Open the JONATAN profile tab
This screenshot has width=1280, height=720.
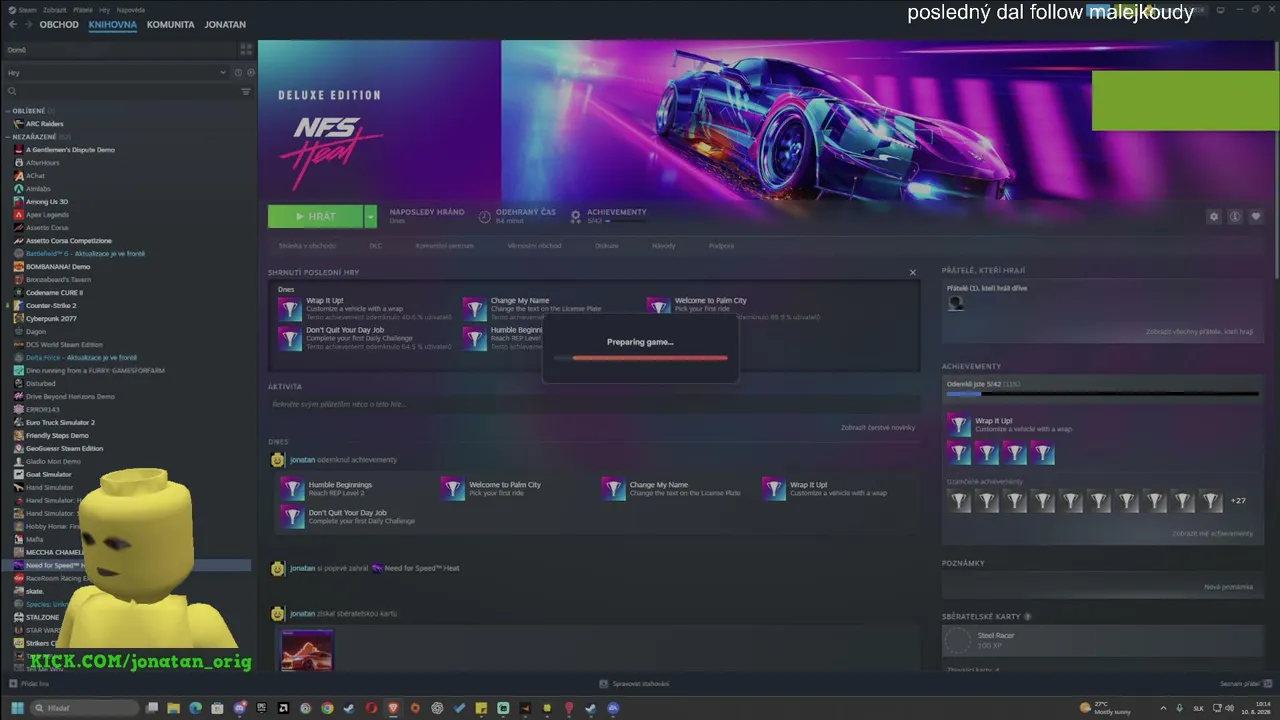(225, 24)
